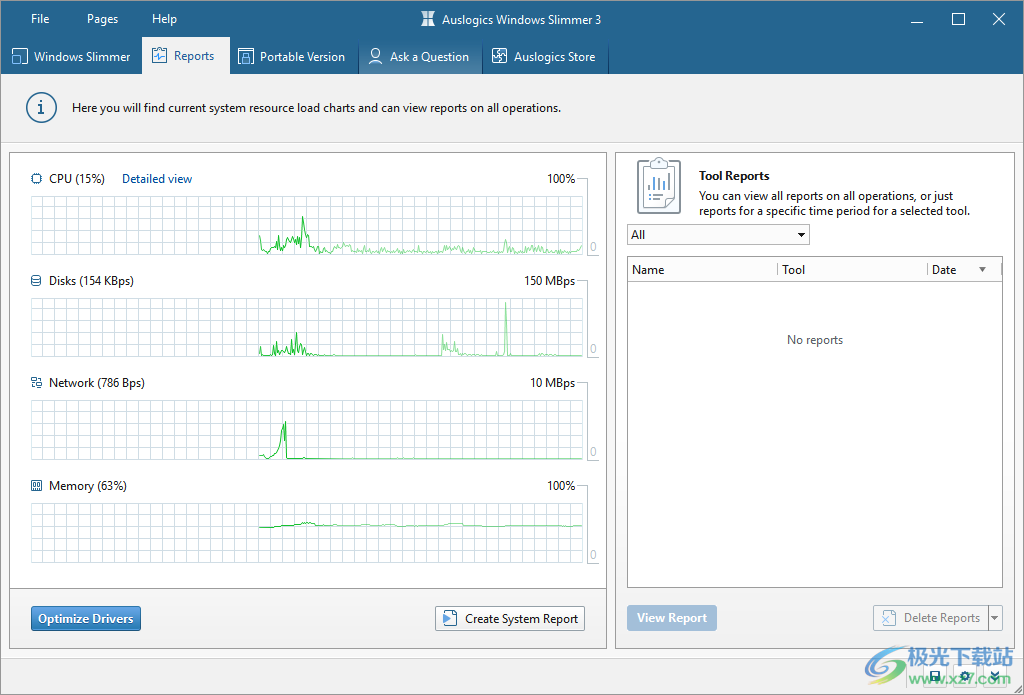The height and width of the screenshot is (695, 1024).
Task: Click the CPU chip icon
Action: pos(37,179)
